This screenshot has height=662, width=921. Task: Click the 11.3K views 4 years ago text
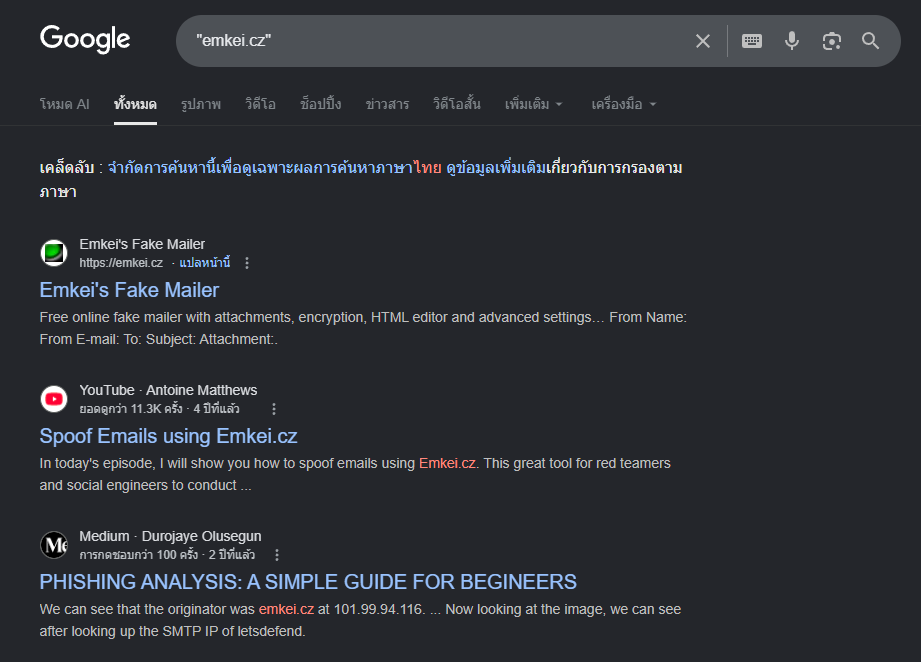tap(159, 409)
